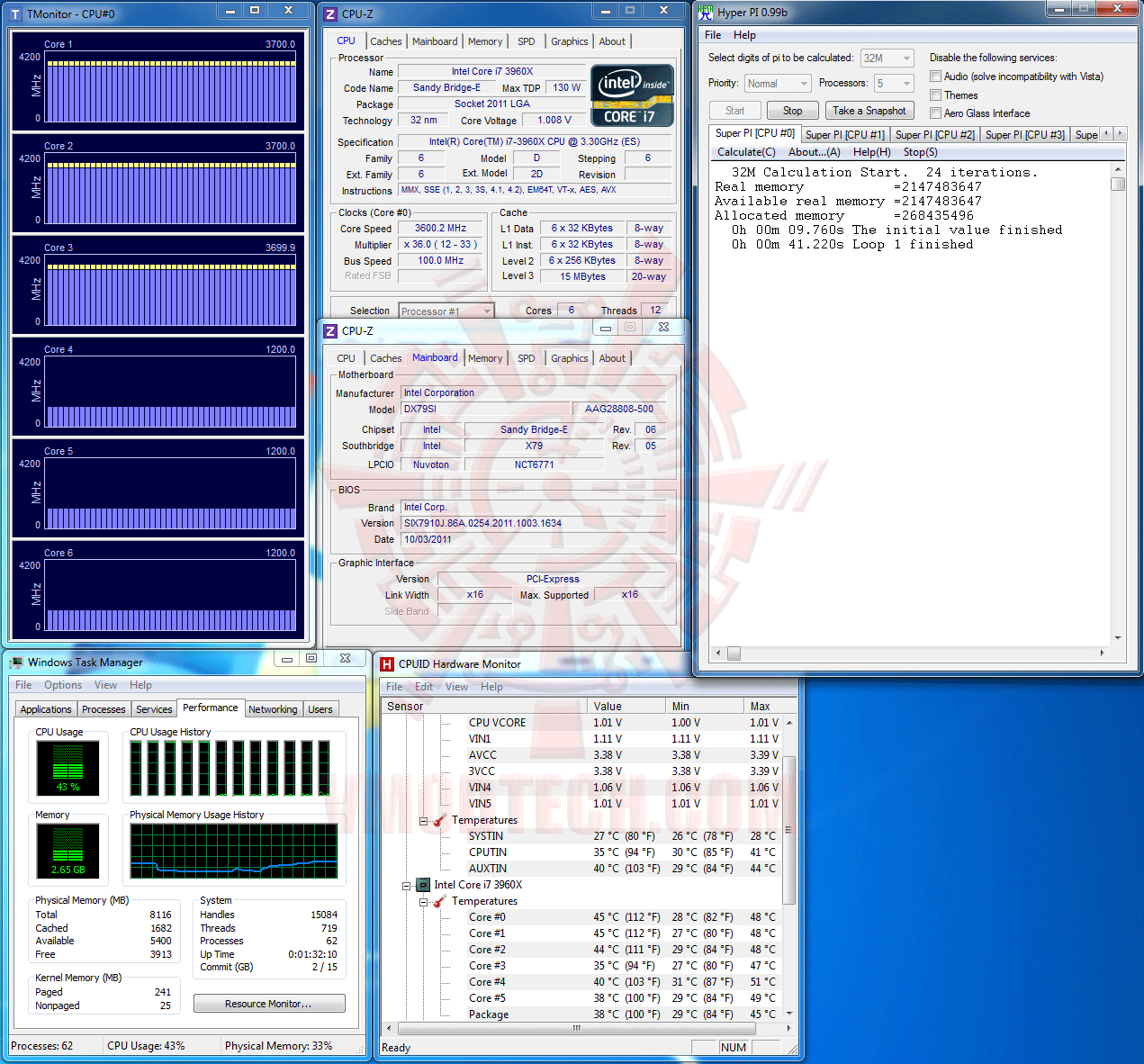
Task: Open the SPD tab in lower CPU-Z
Action: point(527,358)
